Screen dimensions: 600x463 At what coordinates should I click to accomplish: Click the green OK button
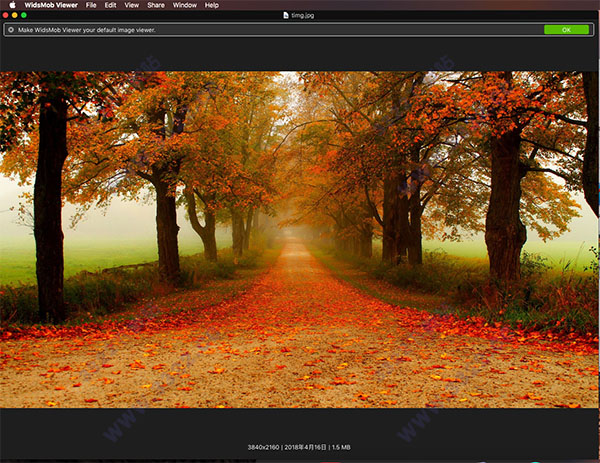[x=566, y=30]
